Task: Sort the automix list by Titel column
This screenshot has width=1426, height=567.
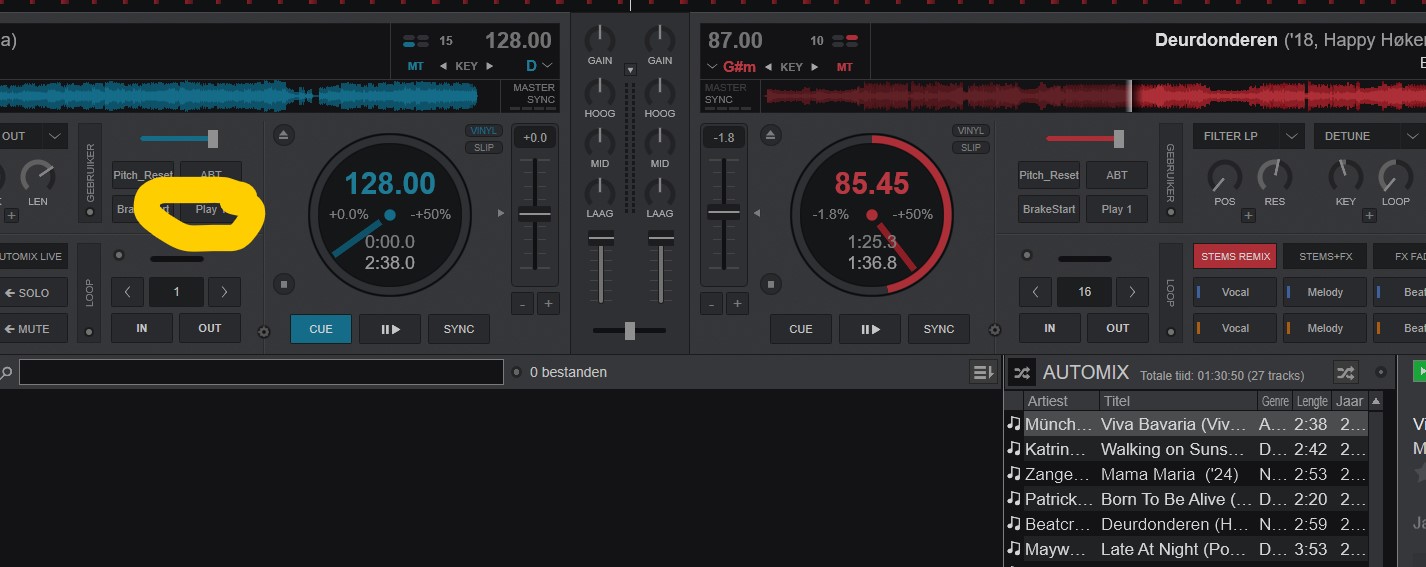Action: (1177, 401)
